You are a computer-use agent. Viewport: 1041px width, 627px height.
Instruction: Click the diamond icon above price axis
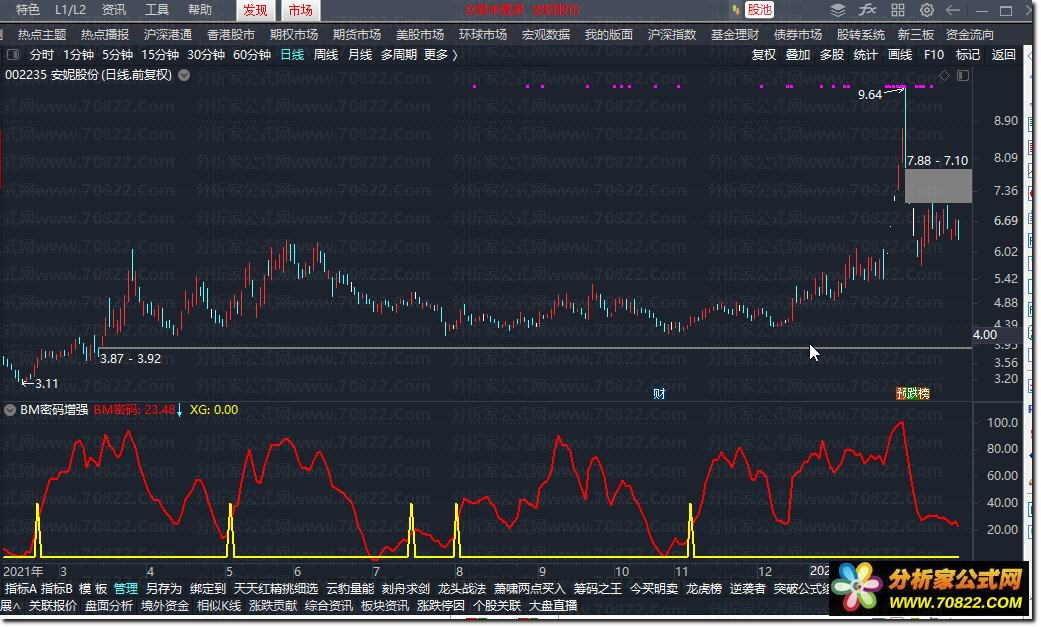tap(944, 76)
